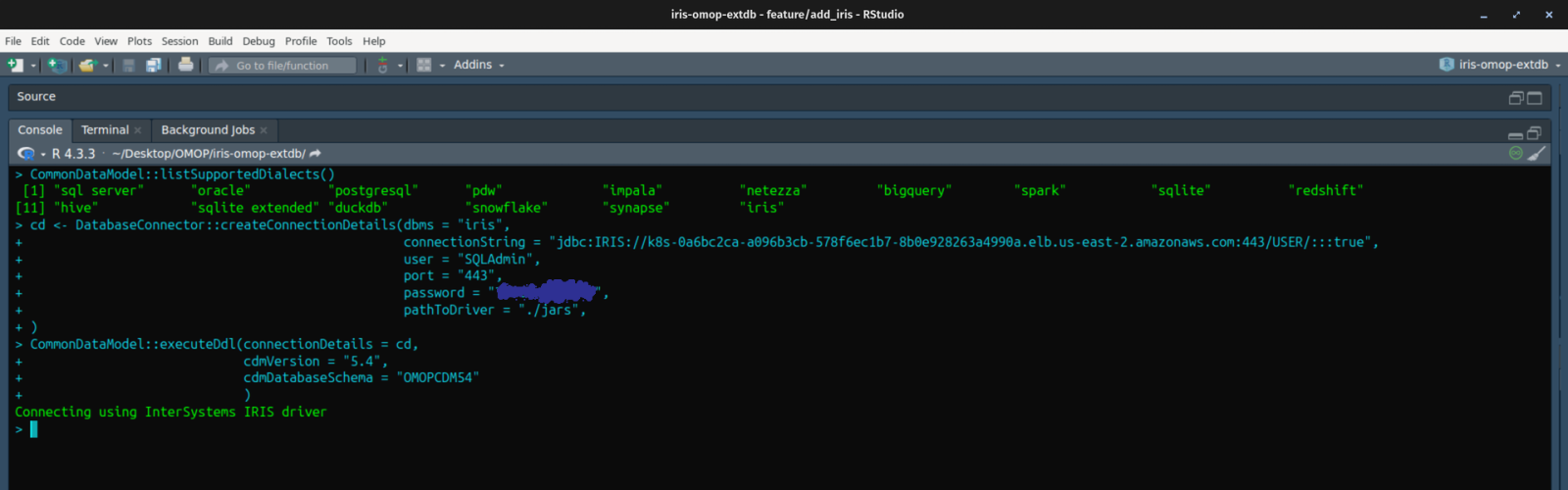Open the Code menu
The image size is (1568, 490).
coord(73,41)
